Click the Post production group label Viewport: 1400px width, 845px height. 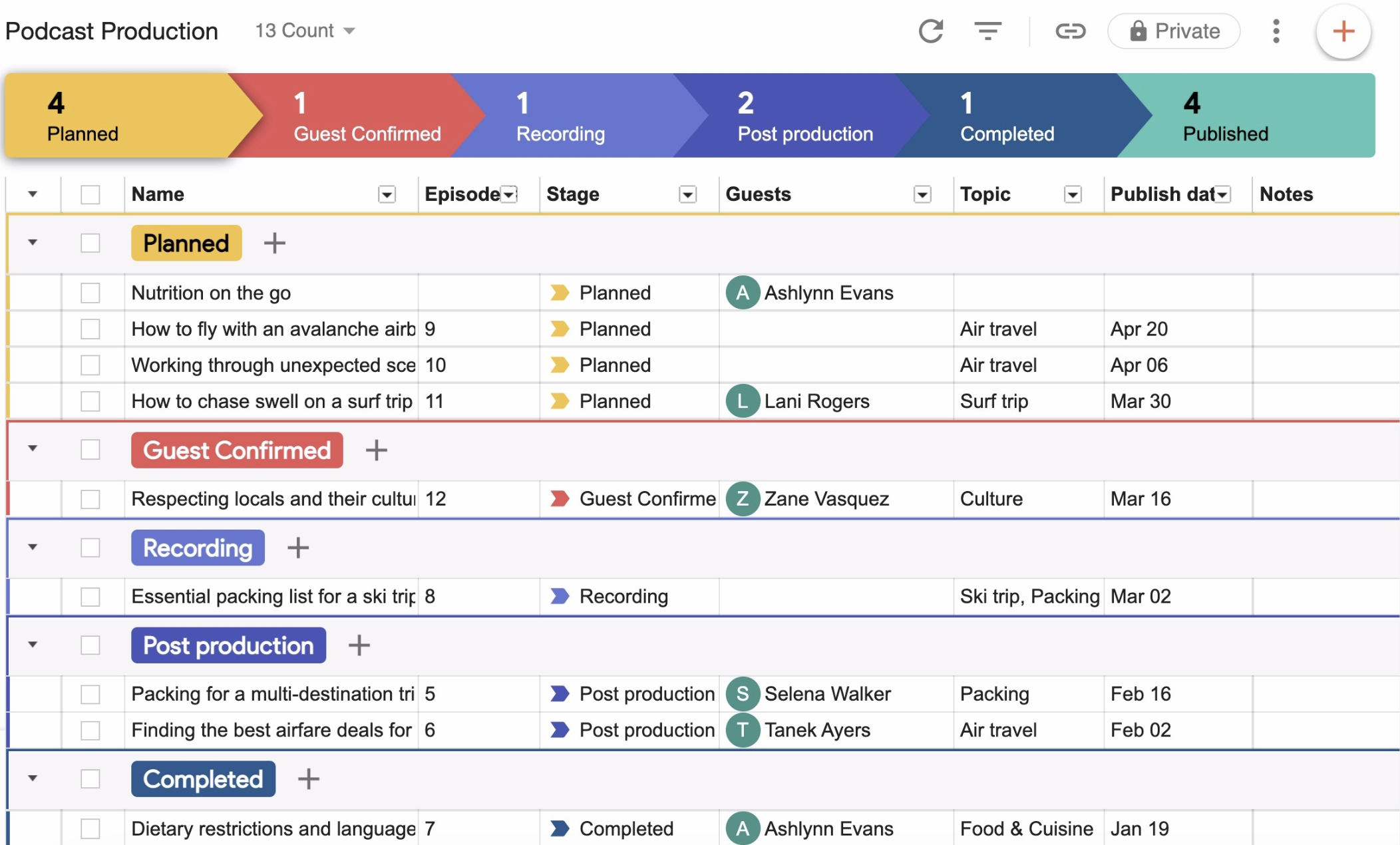(x=228, y=645)
